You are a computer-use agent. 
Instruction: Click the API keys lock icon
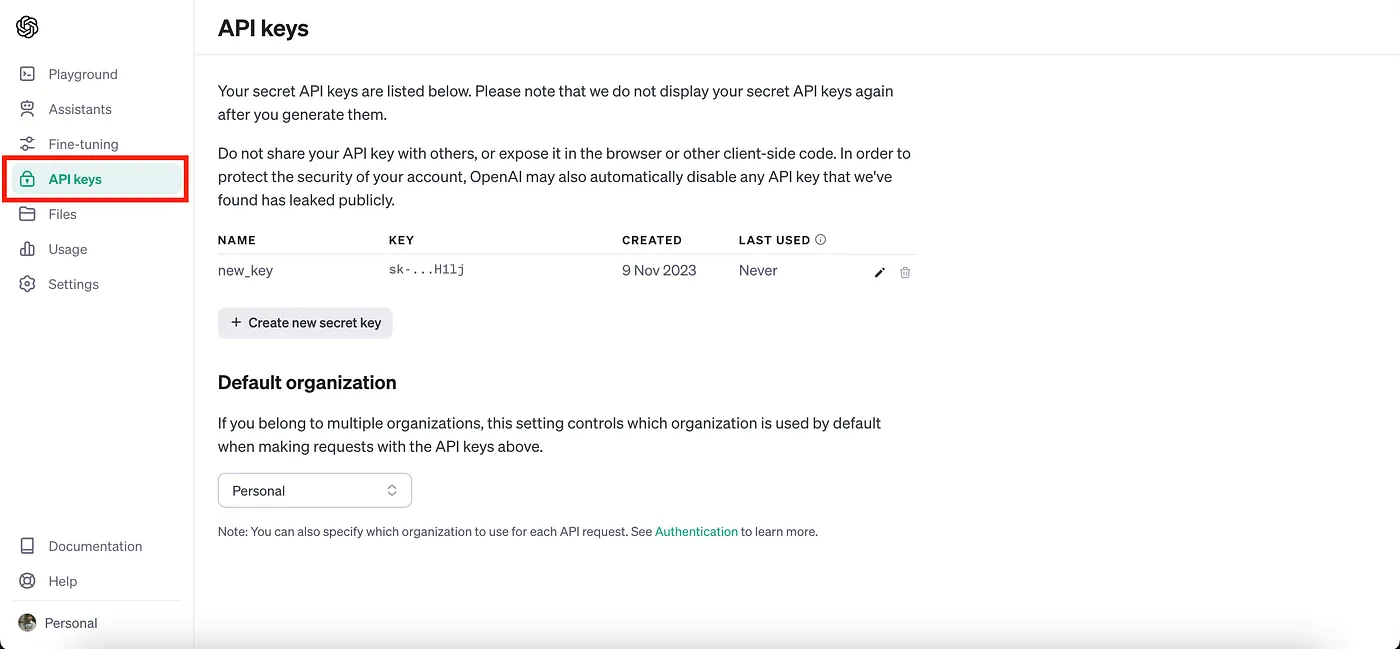28,179
